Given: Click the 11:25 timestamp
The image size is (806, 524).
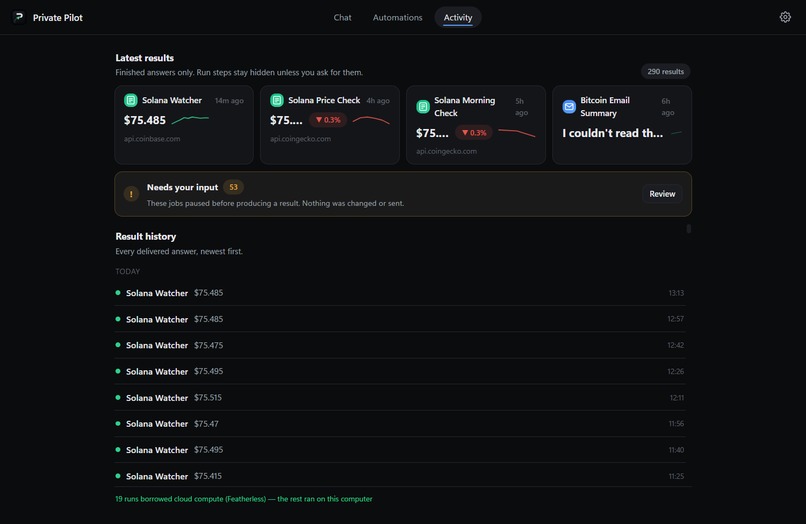Looking at the screenshot, I should point(676,476).
